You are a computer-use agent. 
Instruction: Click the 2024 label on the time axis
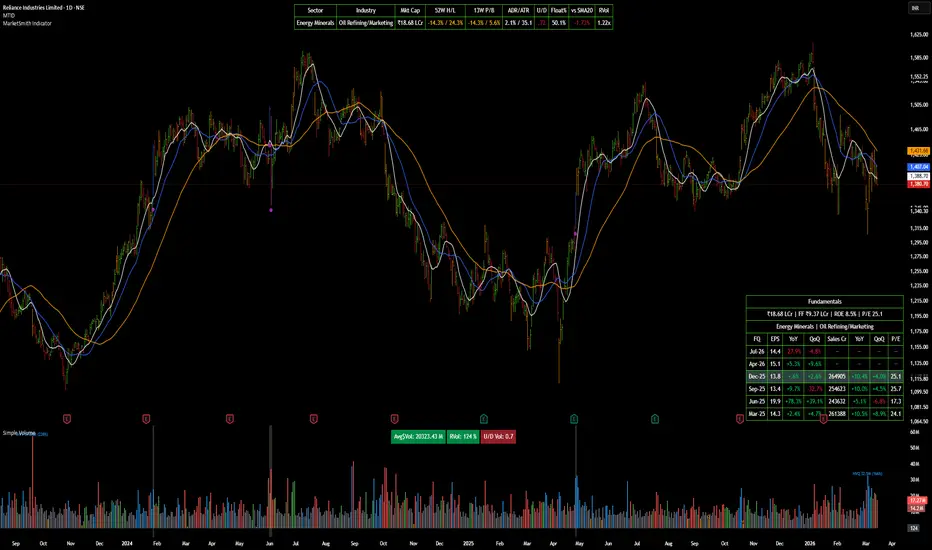click(127, 543)
